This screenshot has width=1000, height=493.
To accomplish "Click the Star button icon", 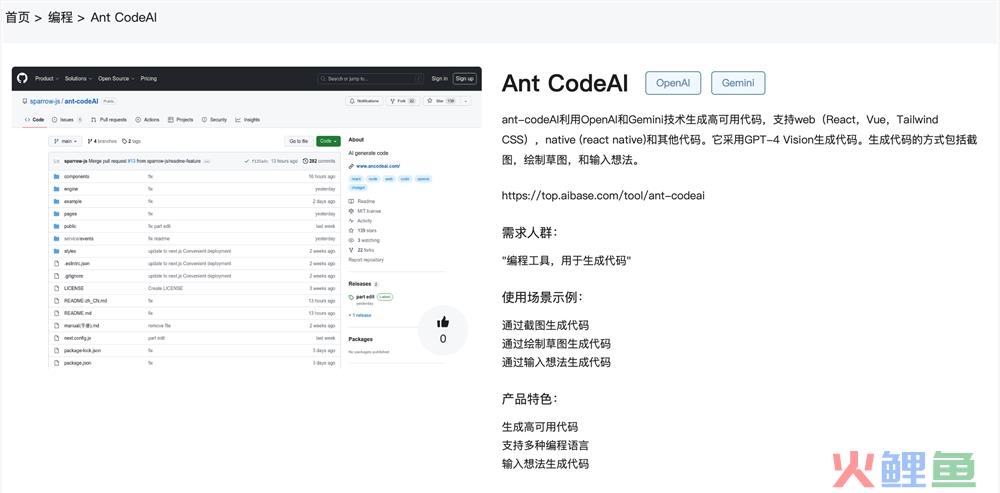I will (x=429, y=101).
